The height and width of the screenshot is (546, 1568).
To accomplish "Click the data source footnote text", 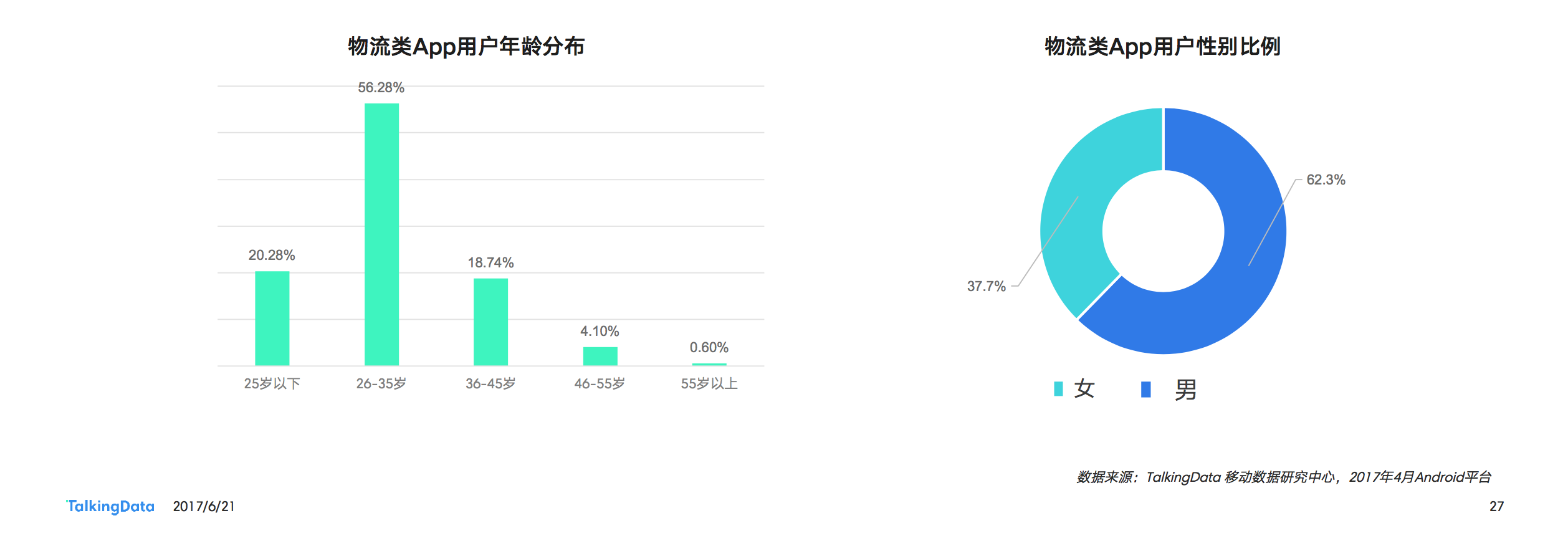I will click(x=1284, y=477).
